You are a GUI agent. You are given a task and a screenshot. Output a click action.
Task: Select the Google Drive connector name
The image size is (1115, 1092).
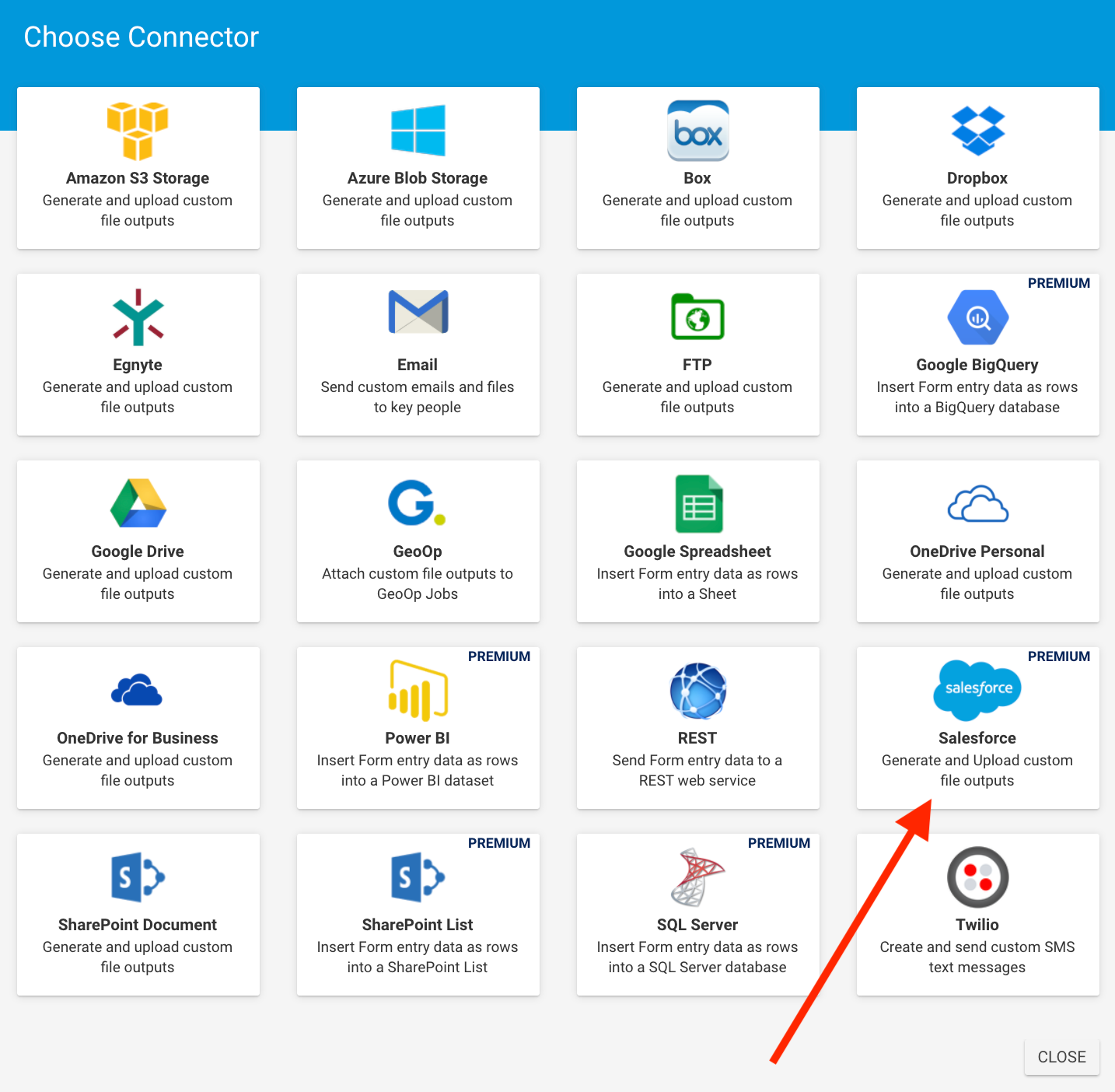138,551
